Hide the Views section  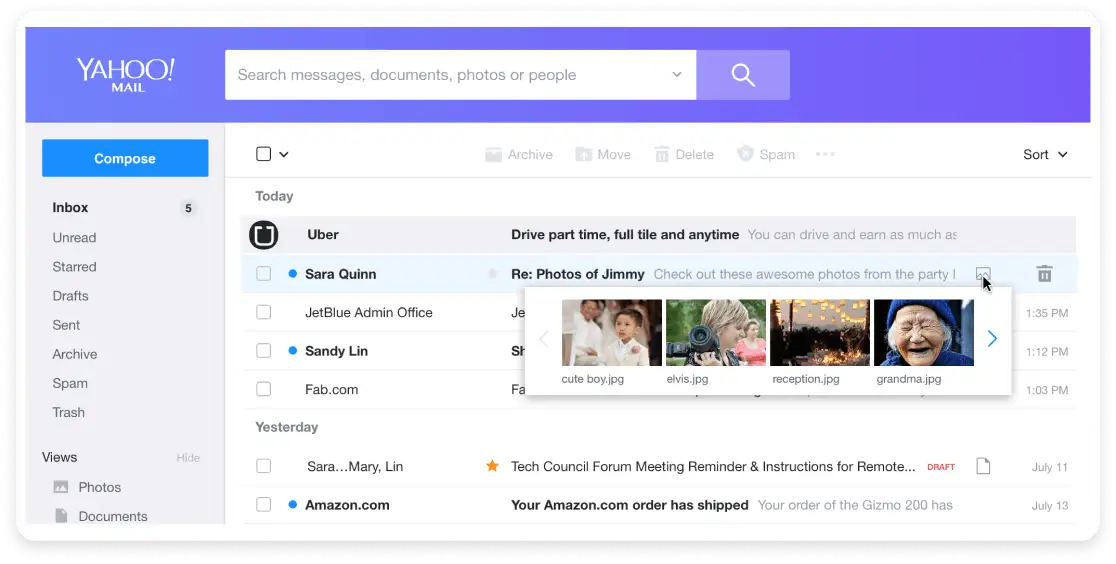(188, 458)
